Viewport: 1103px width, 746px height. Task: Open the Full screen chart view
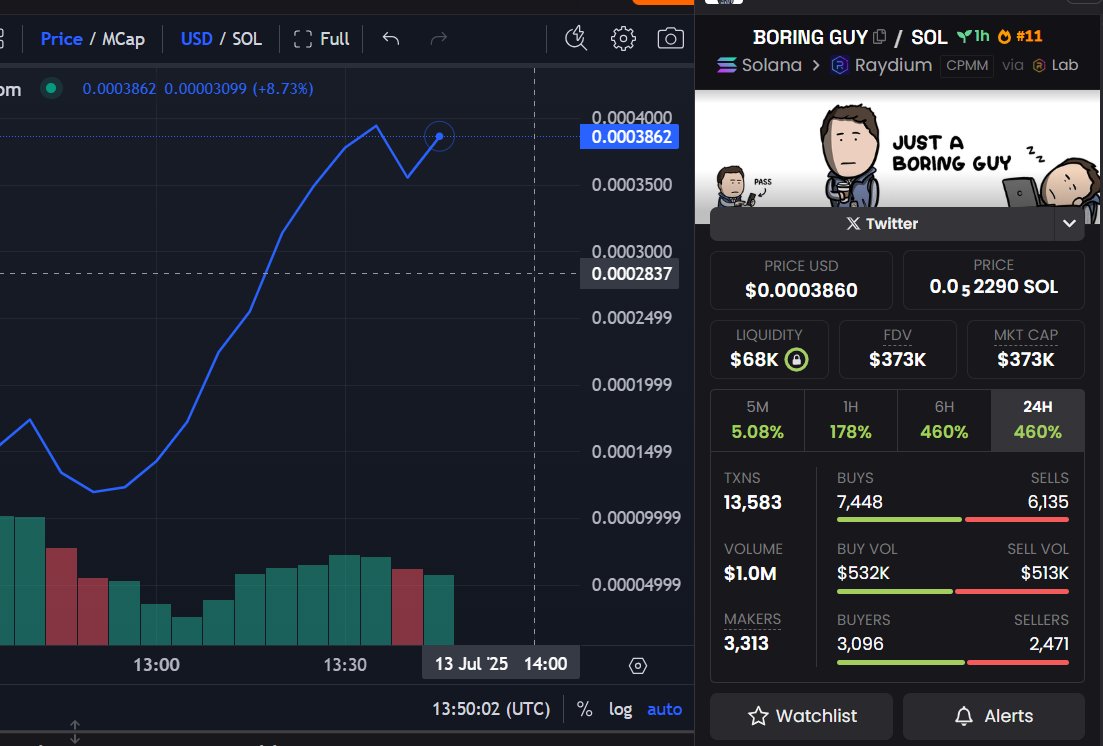tap(321, 39)
